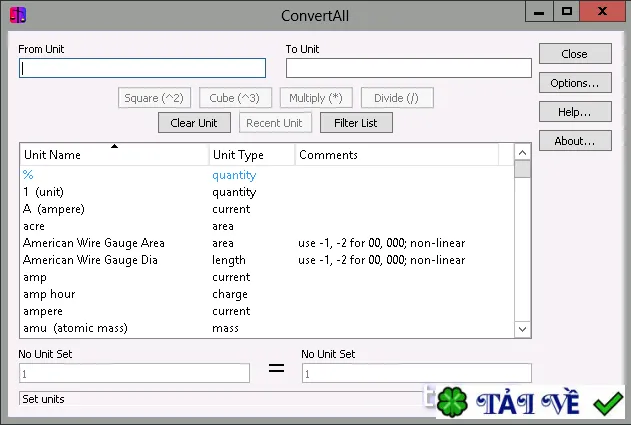Viewport: 631px width, 425px height.
Task: Select American Wire Gauge Area row
Action: pyautogui.click(x=267, y=243)
